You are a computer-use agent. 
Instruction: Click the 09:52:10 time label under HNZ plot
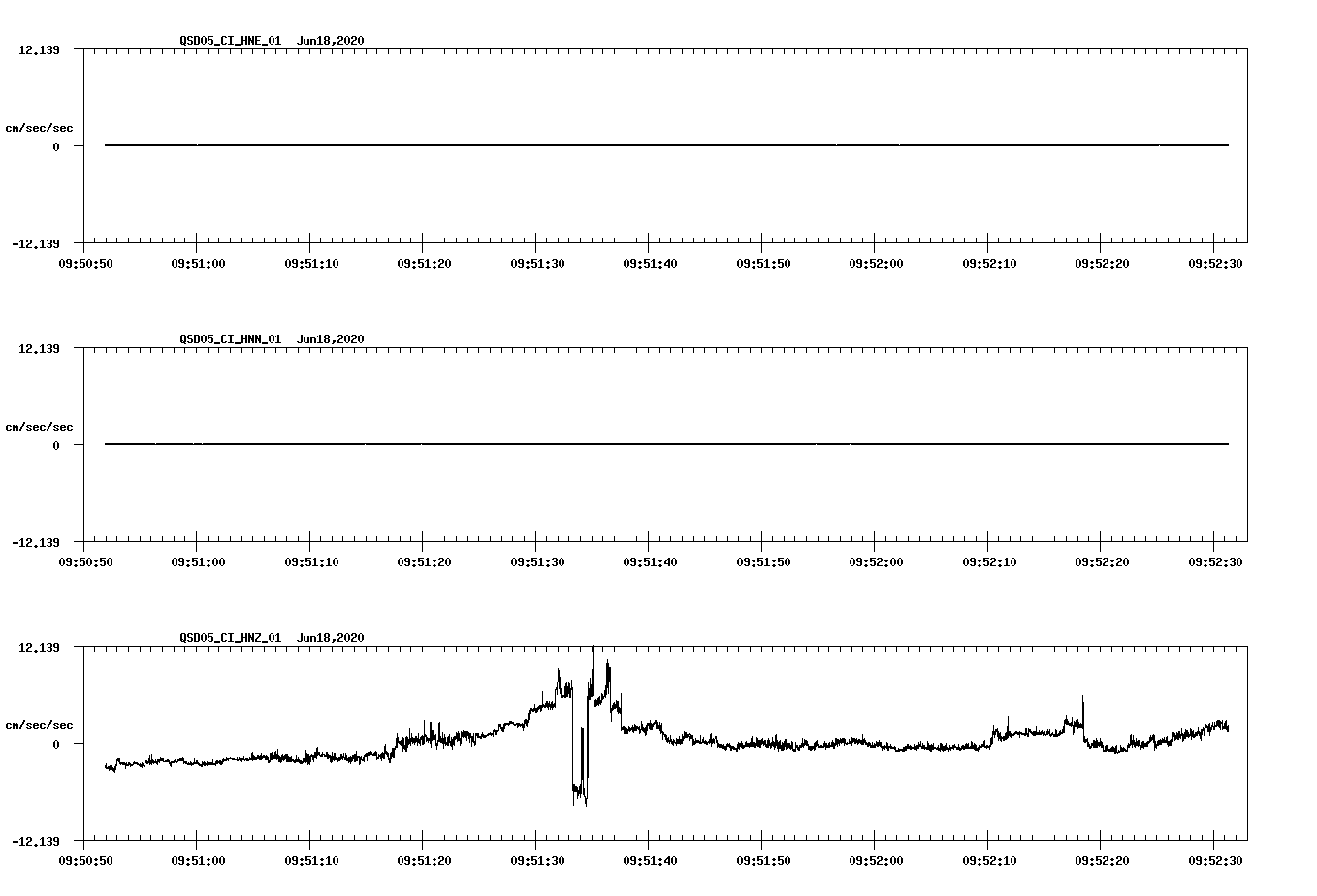pyautogui.click(x=989, y=860)
